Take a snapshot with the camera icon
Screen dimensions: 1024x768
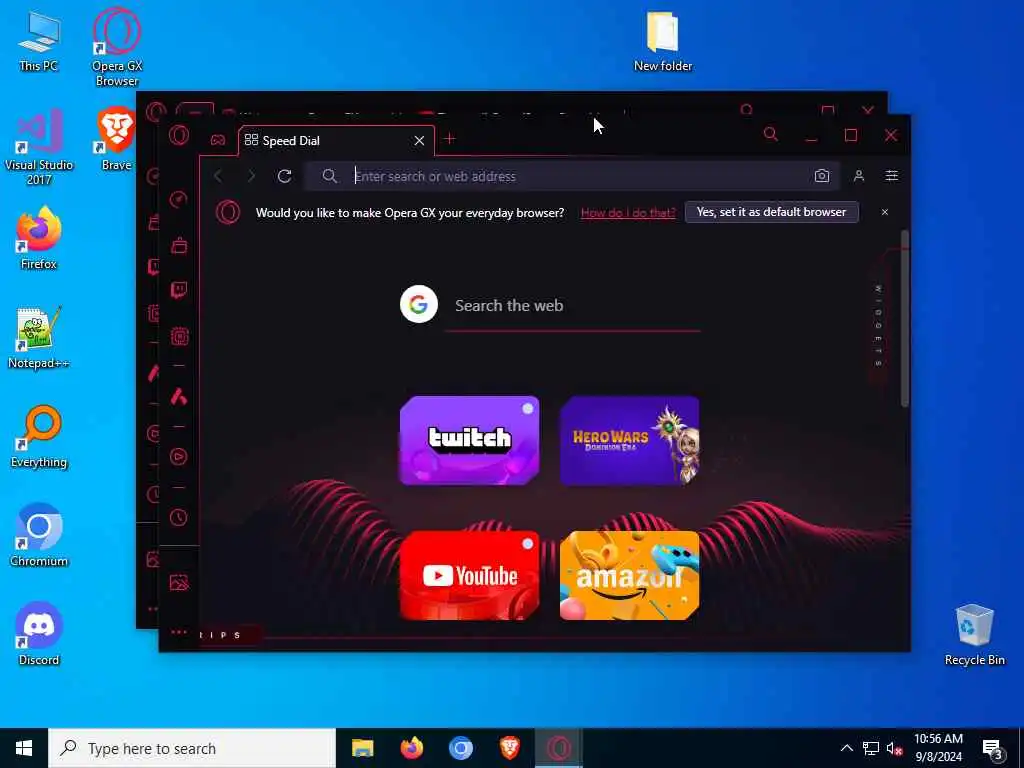[x=822, y=176]
